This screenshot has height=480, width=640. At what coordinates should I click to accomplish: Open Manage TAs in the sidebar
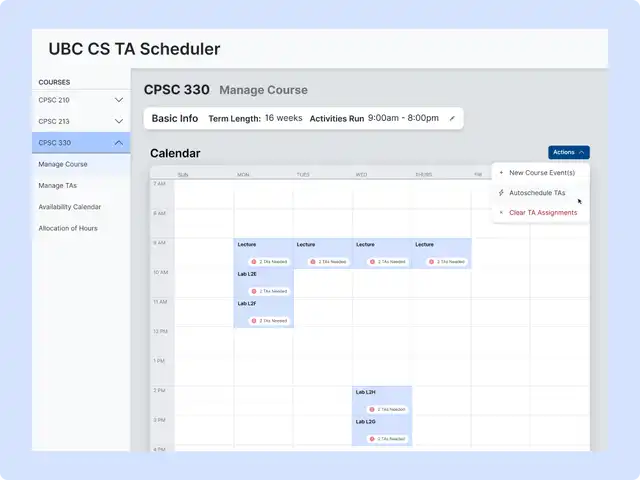click(57, 185)
